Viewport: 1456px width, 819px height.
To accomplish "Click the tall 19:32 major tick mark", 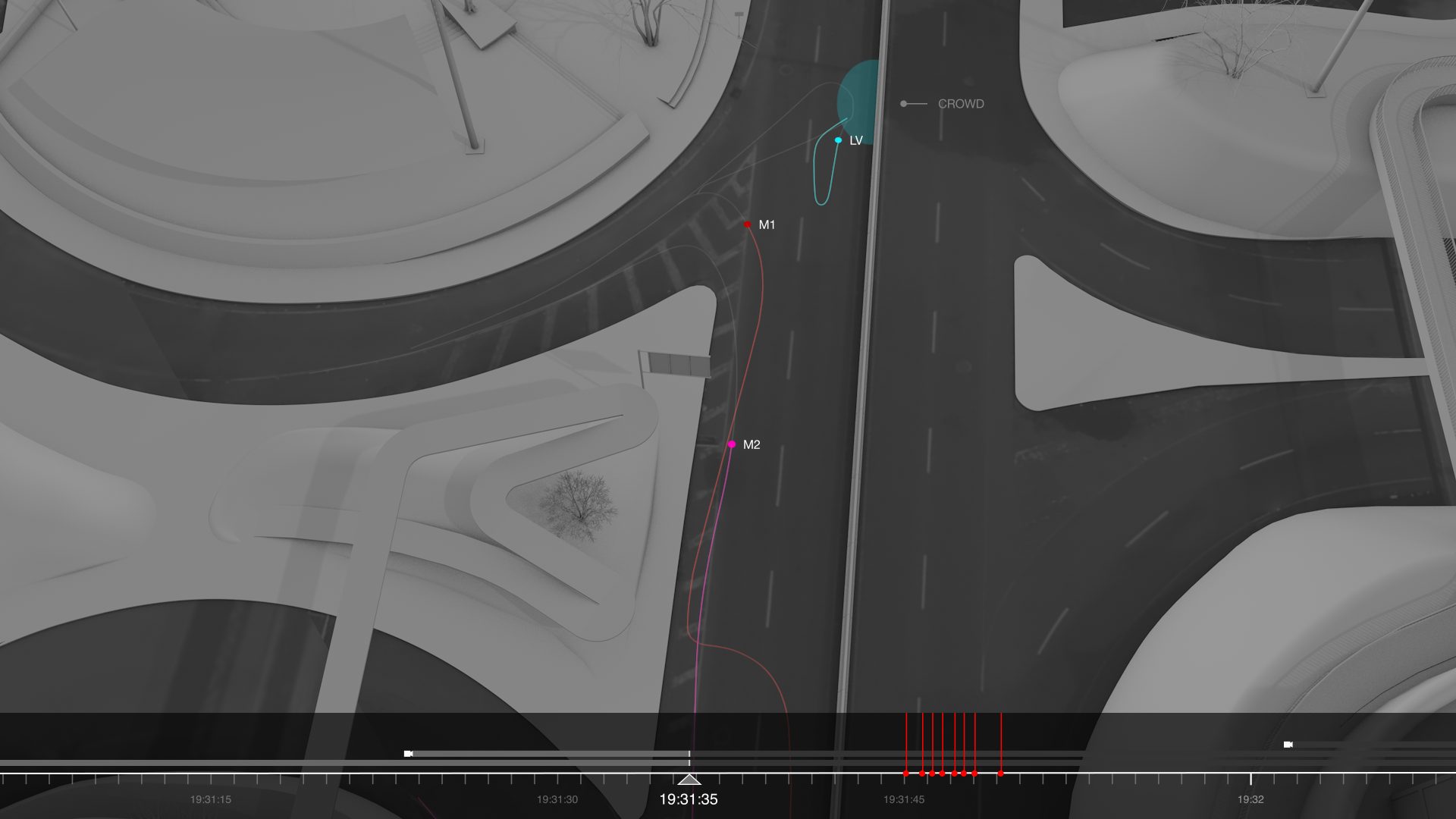I will (x=1250, y=779).
